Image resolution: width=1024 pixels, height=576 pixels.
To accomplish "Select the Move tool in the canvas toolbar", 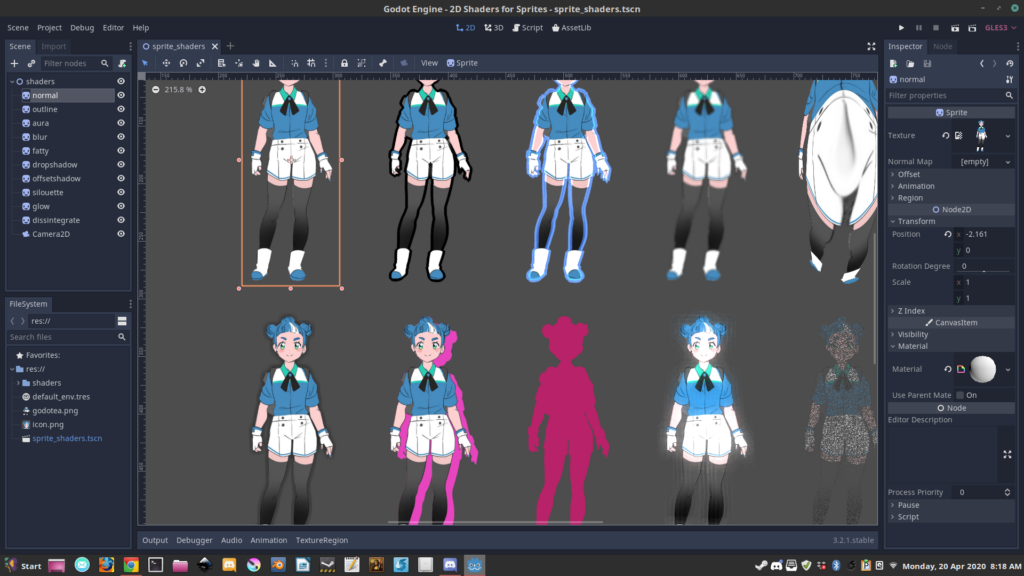I will point(168,62).
